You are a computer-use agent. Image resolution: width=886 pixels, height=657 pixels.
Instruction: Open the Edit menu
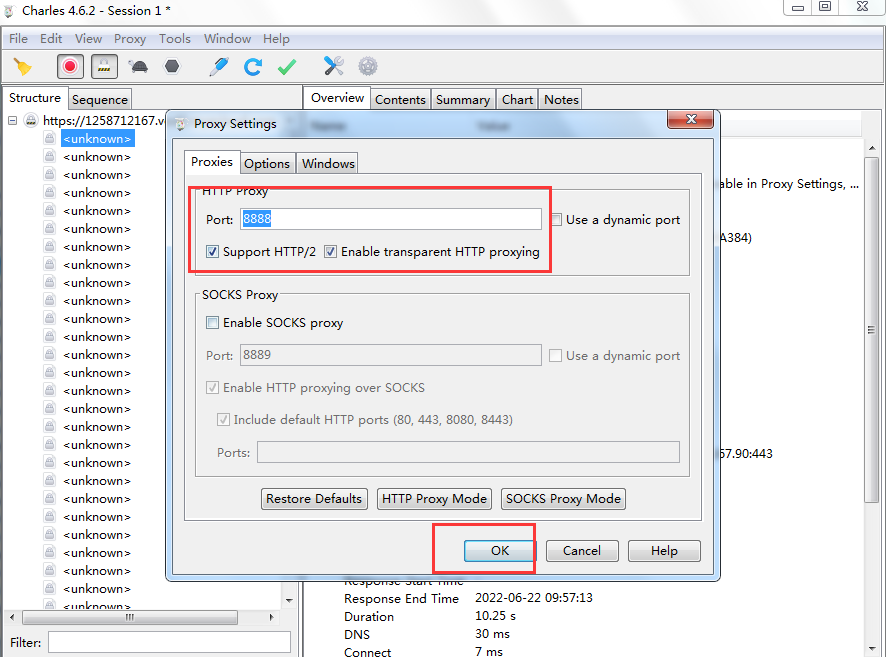pos(51,39)
